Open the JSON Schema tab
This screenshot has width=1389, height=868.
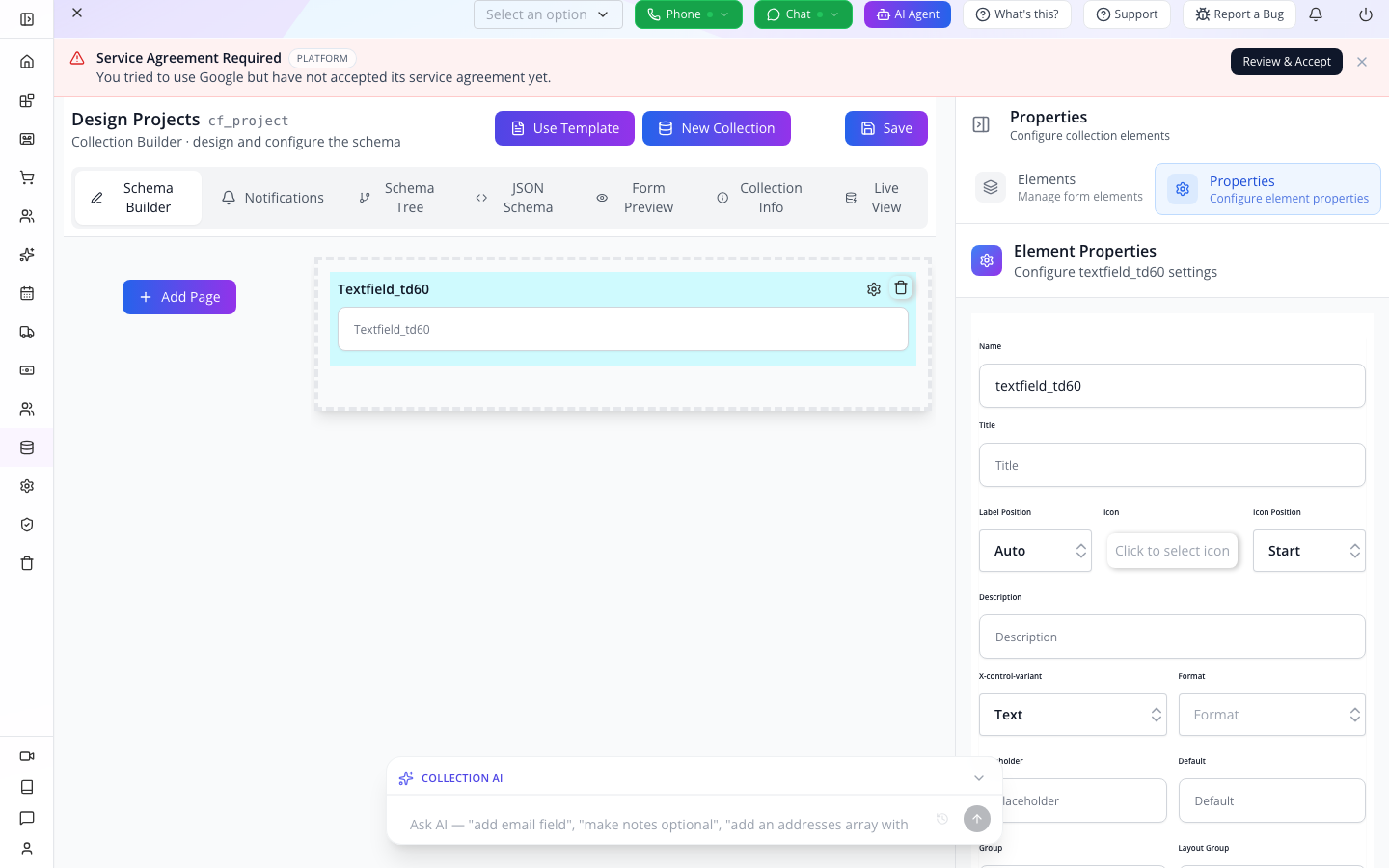515,198
